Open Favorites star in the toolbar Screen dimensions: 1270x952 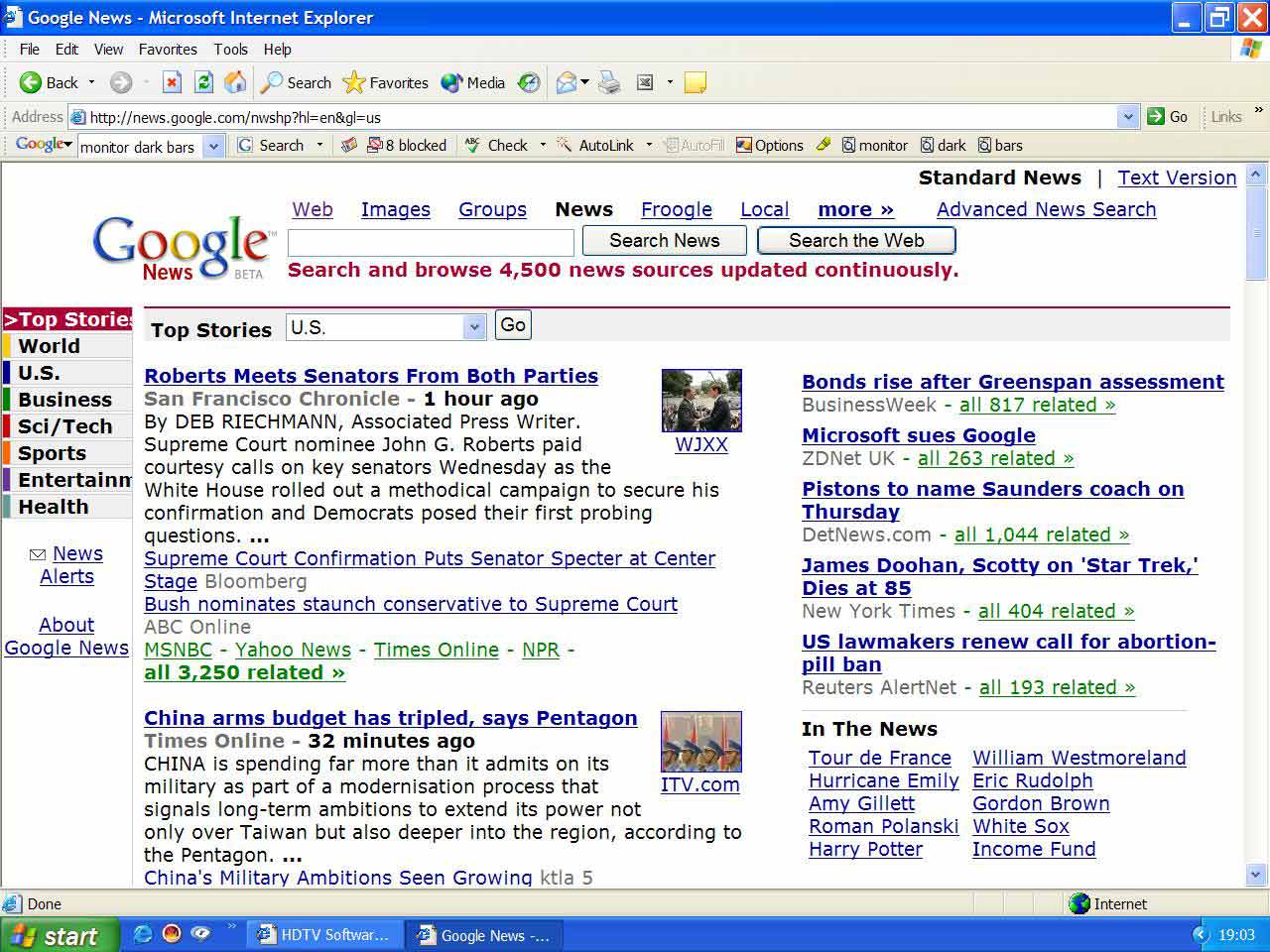385,83
